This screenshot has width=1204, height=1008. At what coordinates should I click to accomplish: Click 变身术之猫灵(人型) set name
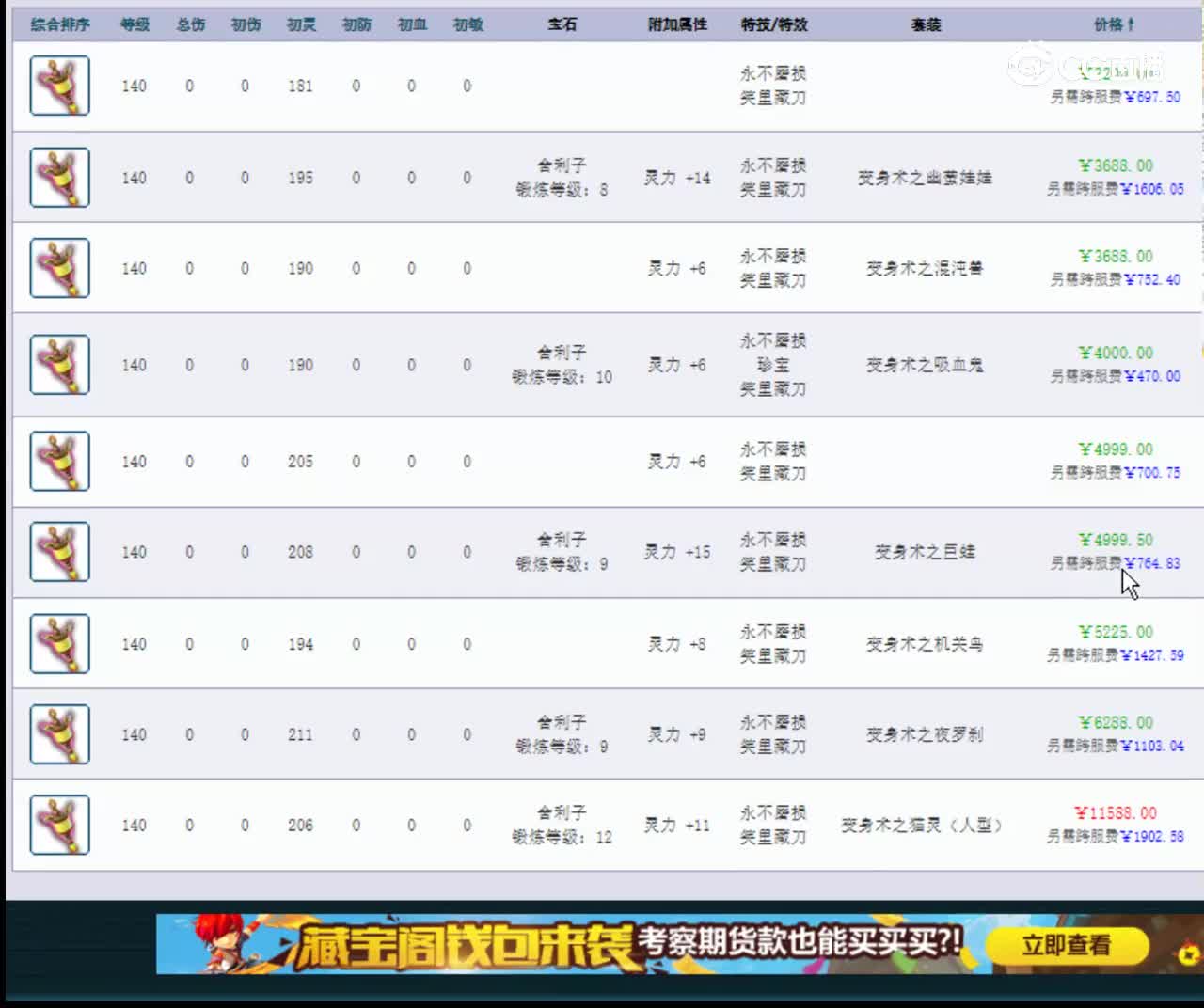[922, 825]
